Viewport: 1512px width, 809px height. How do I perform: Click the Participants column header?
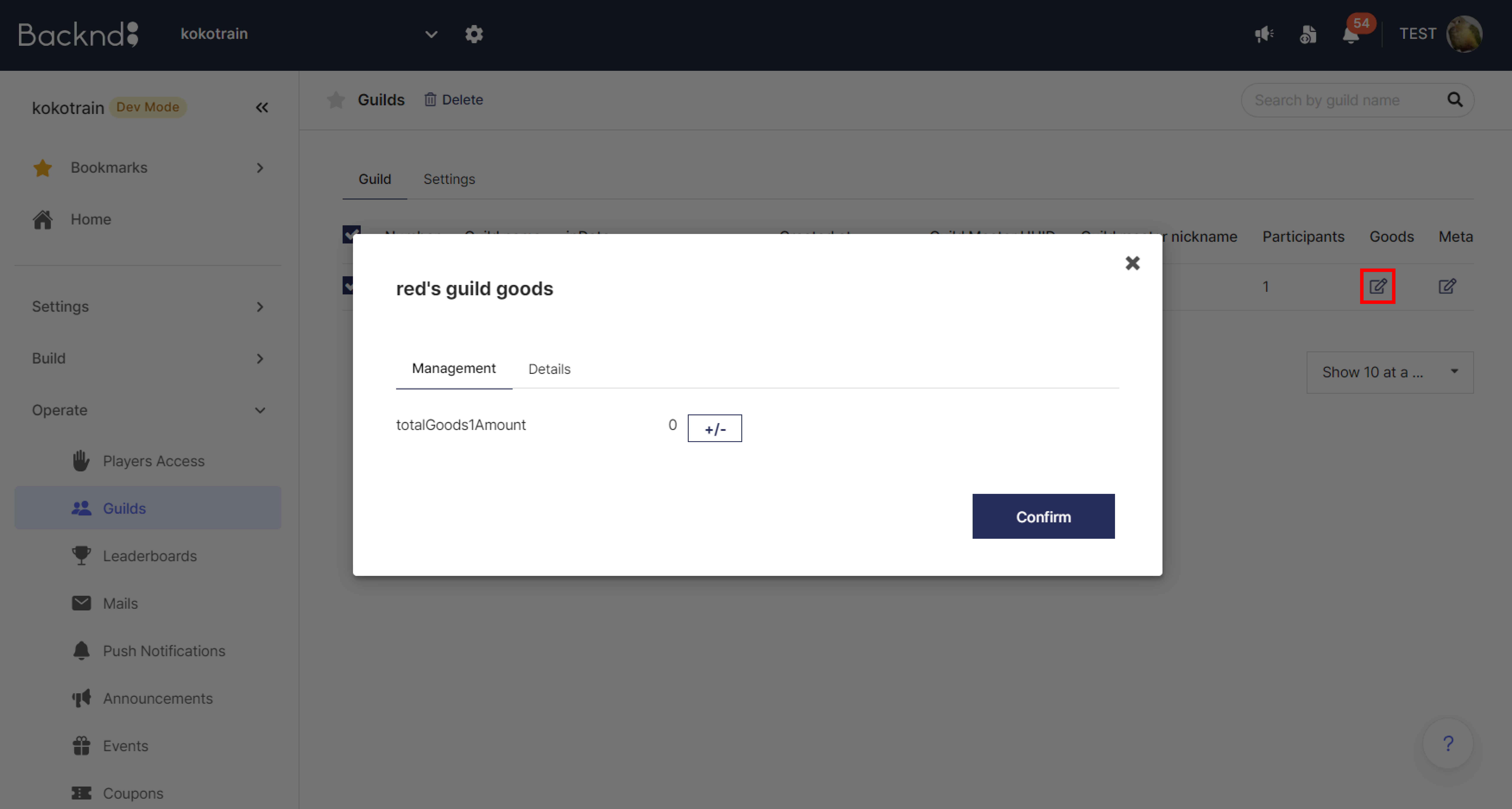[x=1303, y=237]
